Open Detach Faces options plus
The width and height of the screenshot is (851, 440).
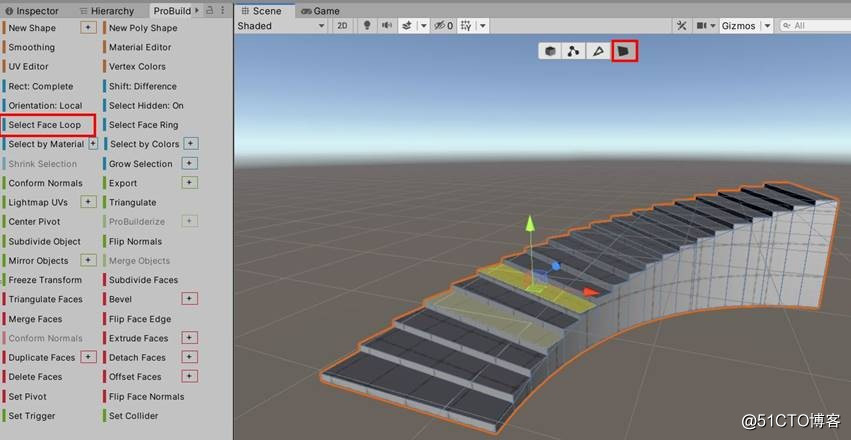[189, 357]
